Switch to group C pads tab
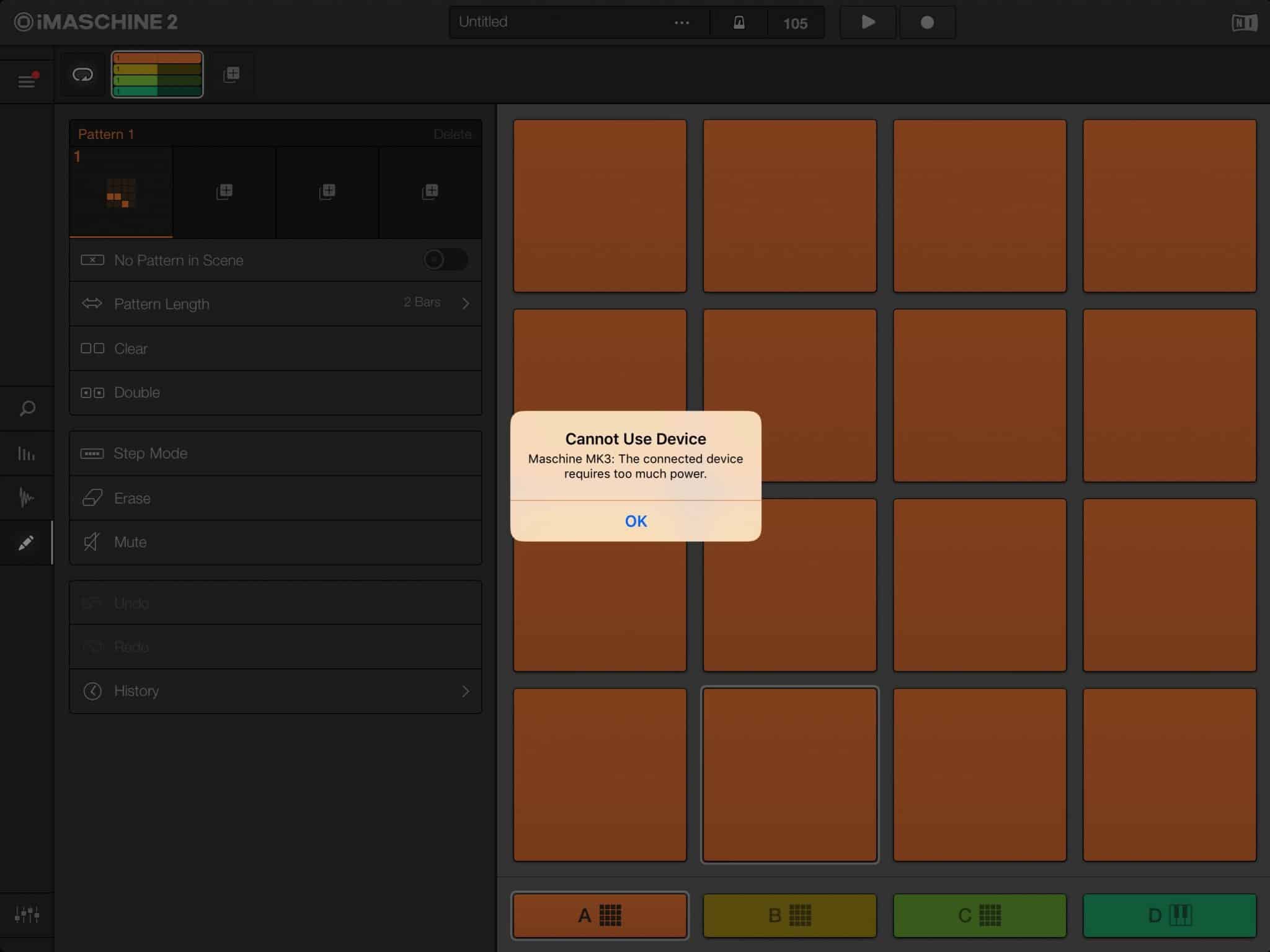The width and height of the screenshot is (1270, 952). [x=980, y=915]
